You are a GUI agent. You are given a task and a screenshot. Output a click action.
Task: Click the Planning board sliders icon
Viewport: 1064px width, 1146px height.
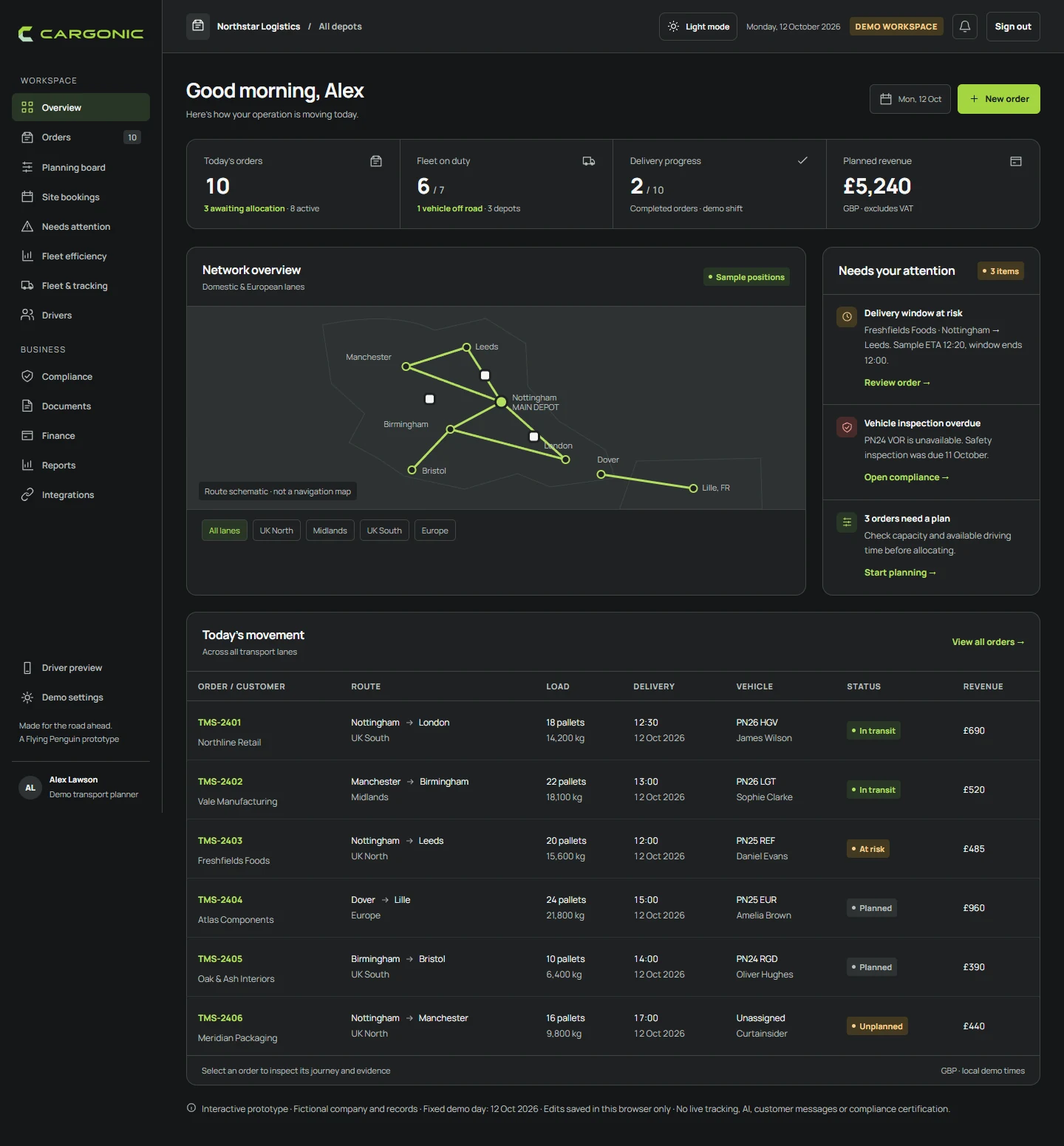click(x=27, y=167)
